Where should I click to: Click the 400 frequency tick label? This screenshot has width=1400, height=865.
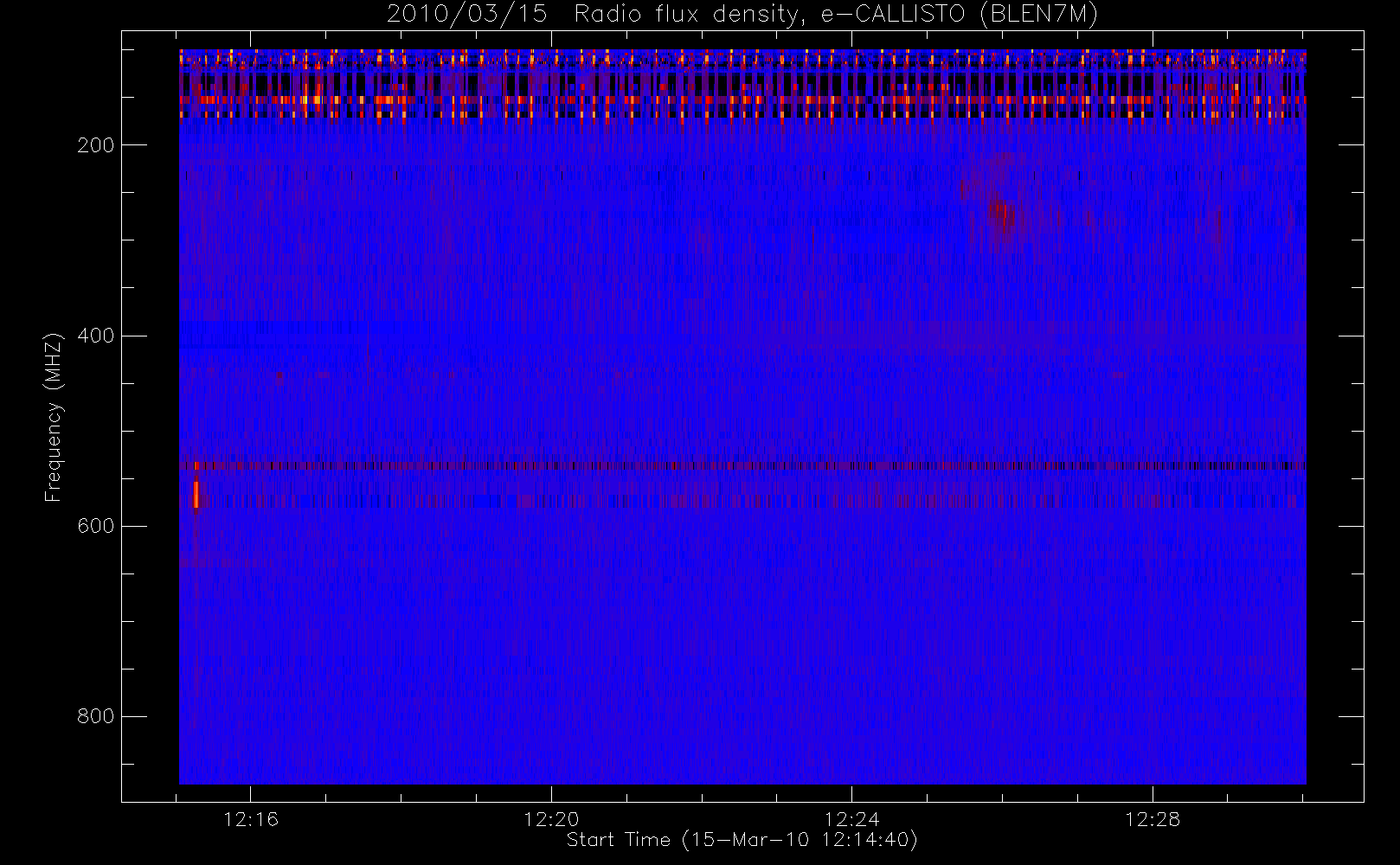pyautogui.click(x=95, y=336)
